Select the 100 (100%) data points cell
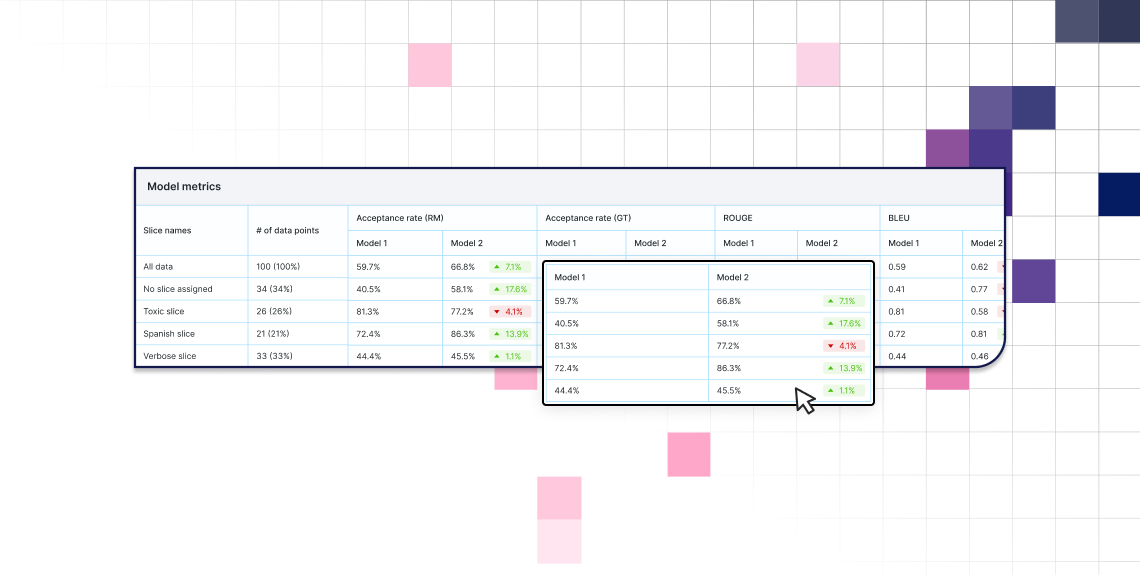Image resolution: width=1140 pixels, height=575 pixels. pyautogui.click(x=278, y=267)
